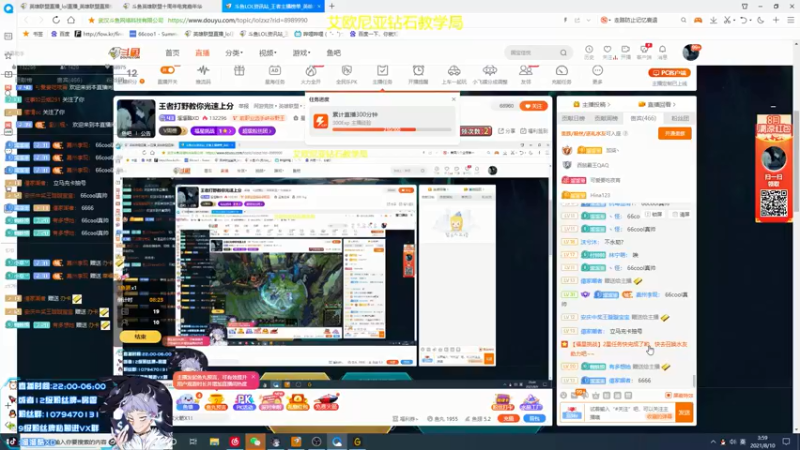Image resolution: width=800 pixels, height=450 pixels.
Task: Click the 累计直播300分钟 task progress bar
Action: 391,130
